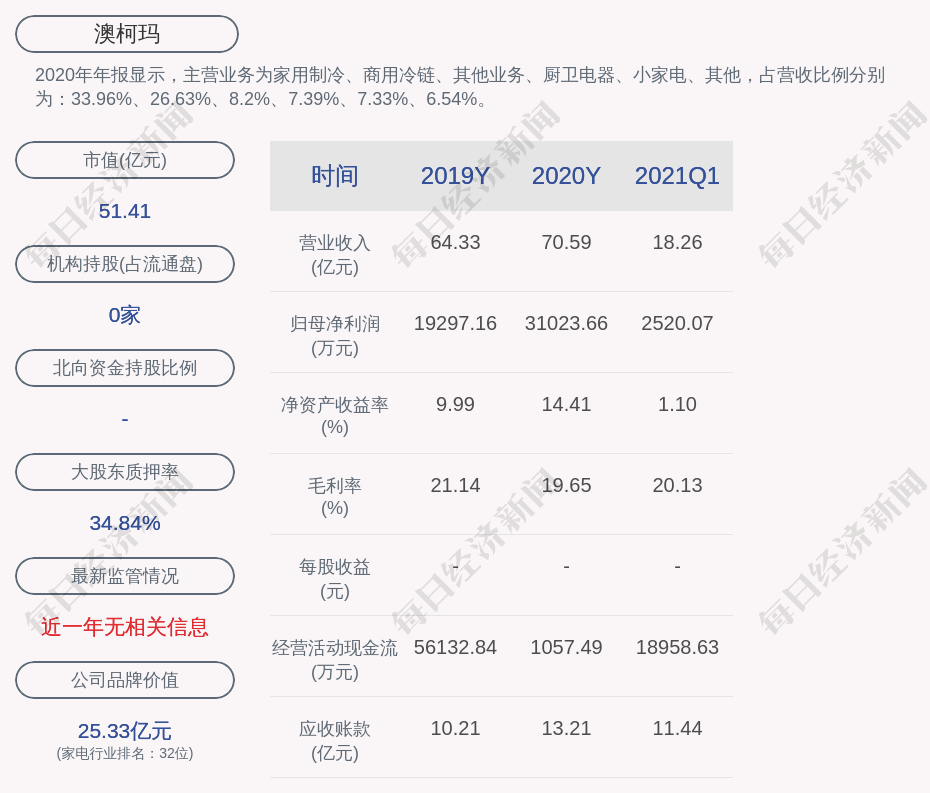Click ROE value 1.10

point(677,405)
